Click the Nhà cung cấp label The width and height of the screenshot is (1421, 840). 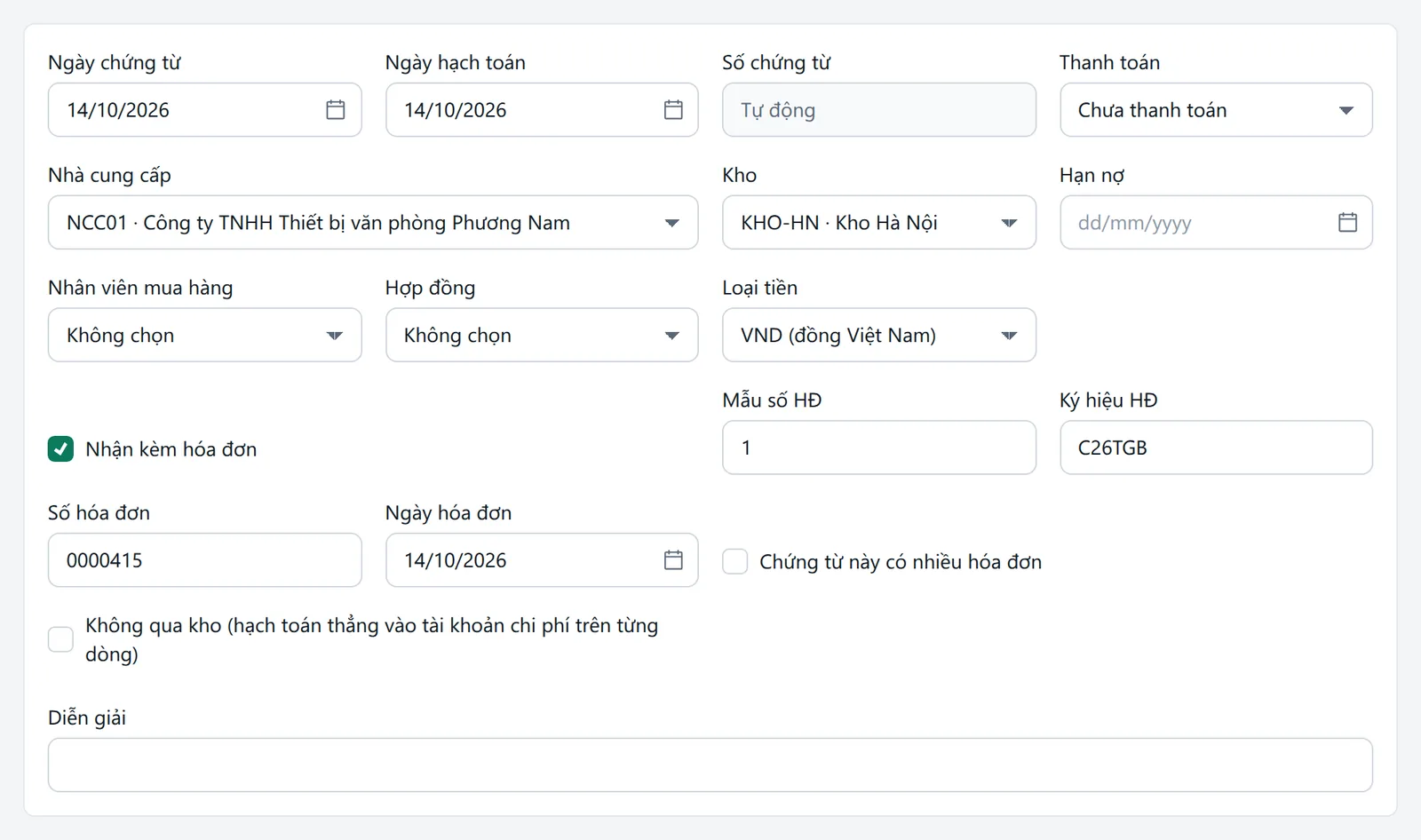pyautogui.click(x=109, y=175)
